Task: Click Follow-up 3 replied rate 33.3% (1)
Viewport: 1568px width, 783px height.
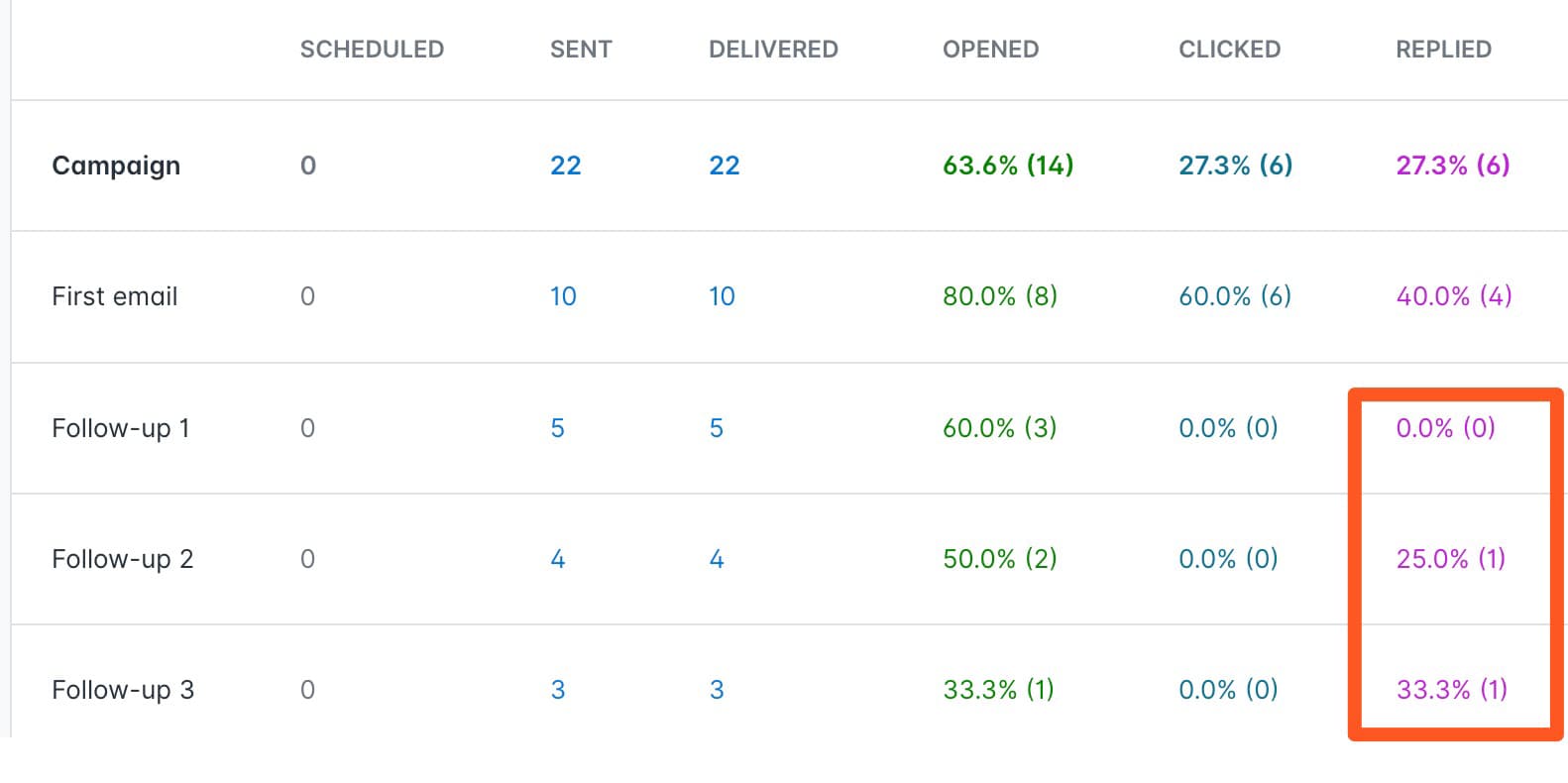Action: click(1451, 690)
